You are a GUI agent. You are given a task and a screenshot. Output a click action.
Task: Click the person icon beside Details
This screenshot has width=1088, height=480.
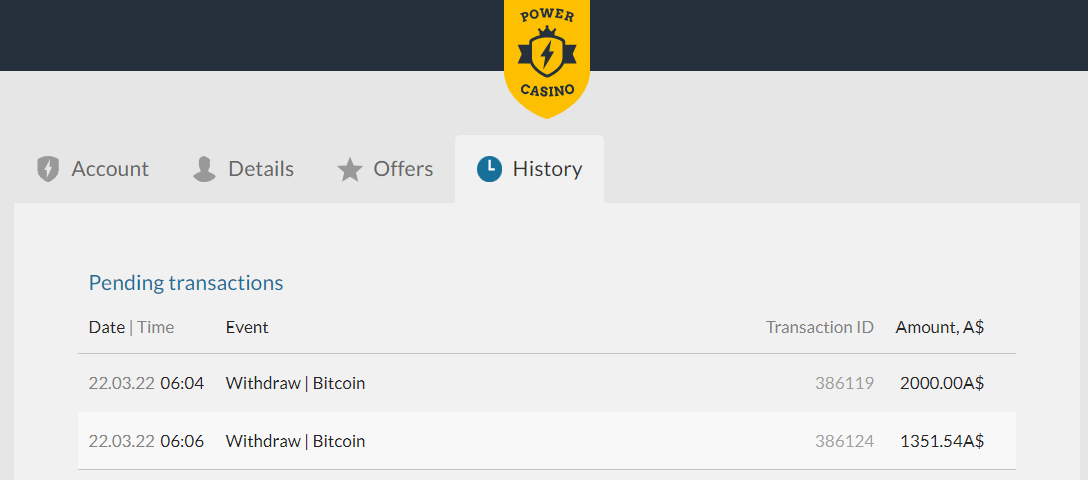click(x=204, y=169)
